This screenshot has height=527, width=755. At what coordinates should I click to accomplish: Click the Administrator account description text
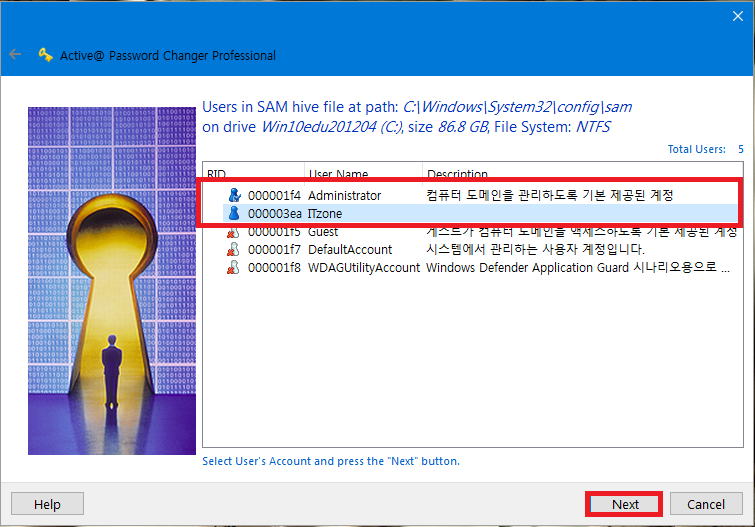pos(549,195)
